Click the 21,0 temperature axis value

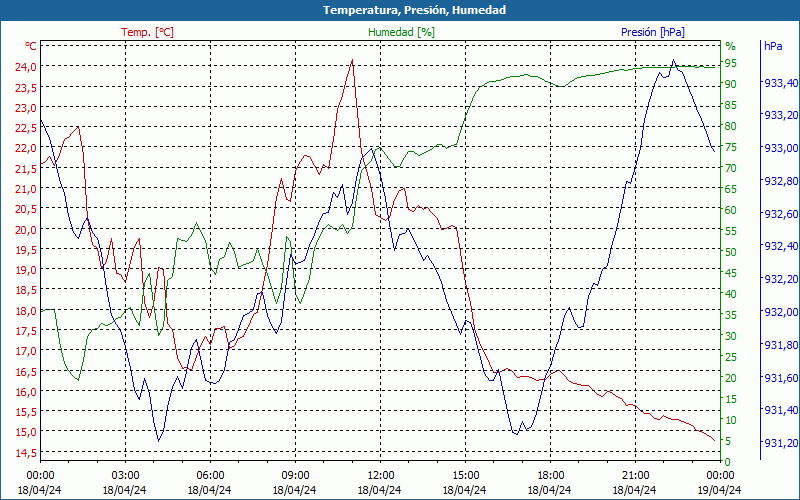[x=24, y=189]
